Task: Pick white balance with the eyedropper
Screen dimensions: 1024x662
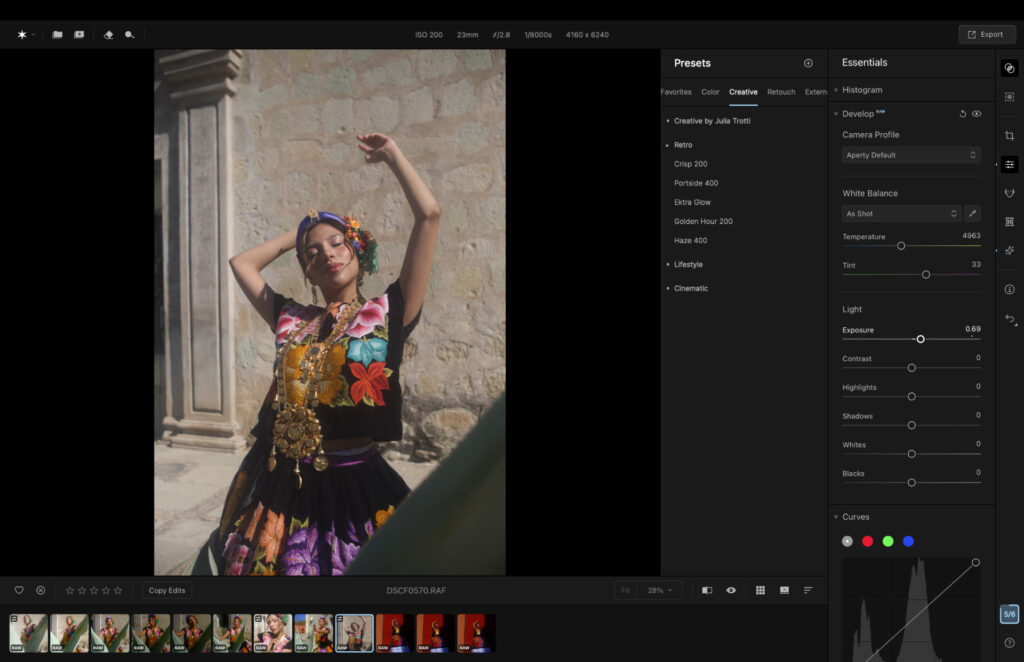Action: tap(971, 213)
